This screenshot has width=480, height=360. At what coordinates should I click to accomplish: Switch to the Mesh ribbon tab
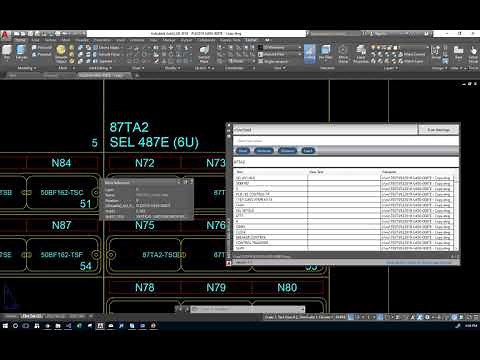click(65, 40)
